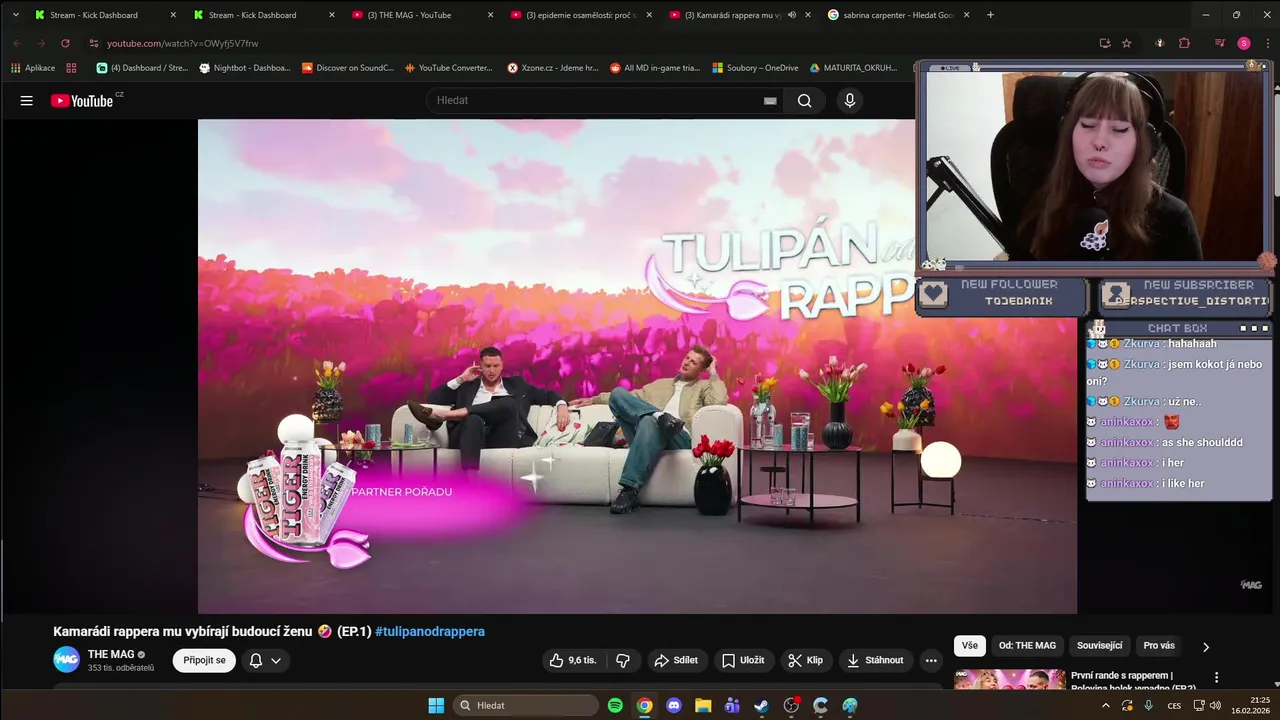This screenshot has height=720, width=1280.
Task: Show hidden system tray icons chevron
Action: (x=1105, y=705)
